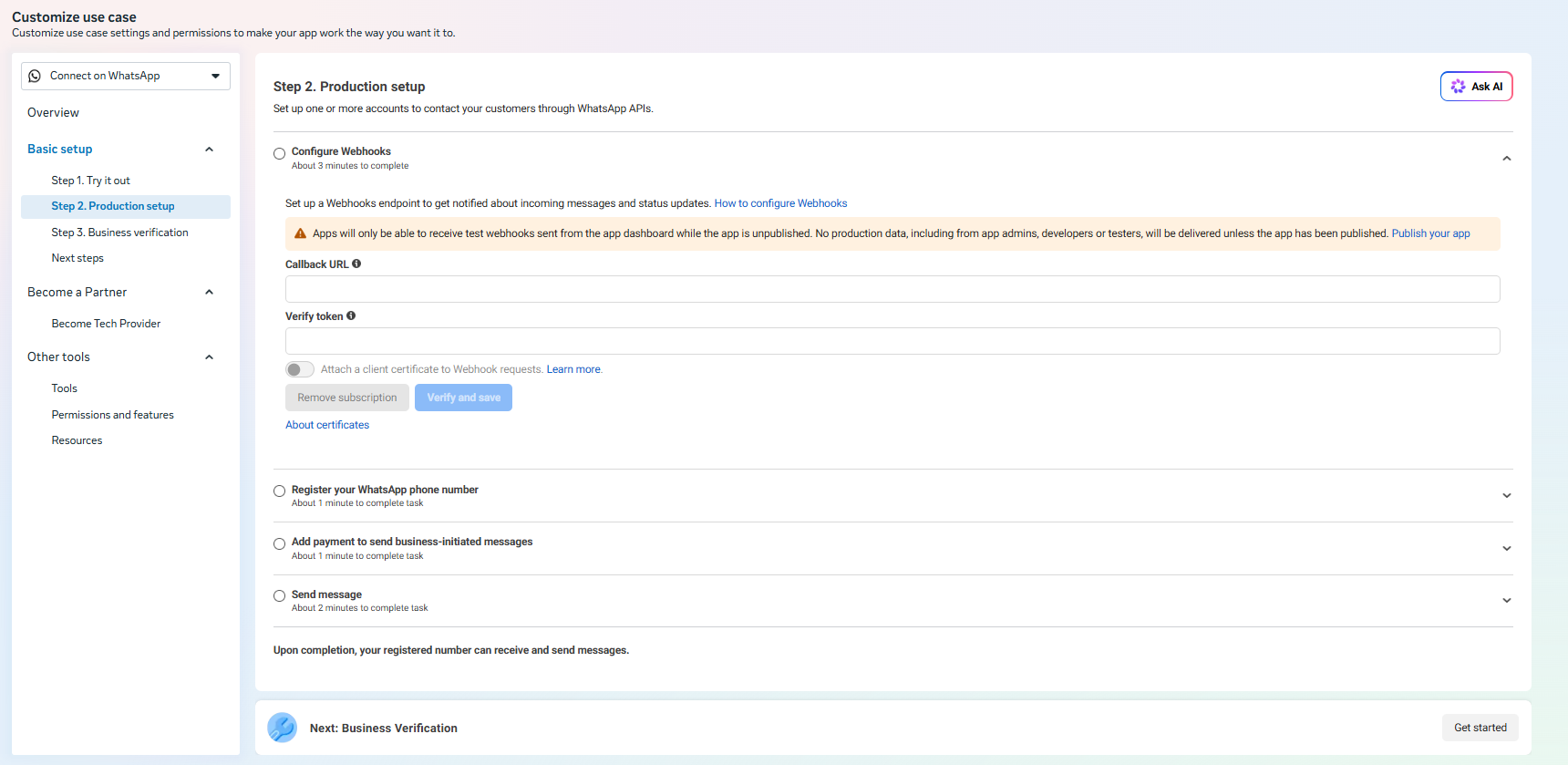Open the Connect on WhatsApp dropdown
The width and height of the screenshot is (1568, 765).
tap(126, 76)
